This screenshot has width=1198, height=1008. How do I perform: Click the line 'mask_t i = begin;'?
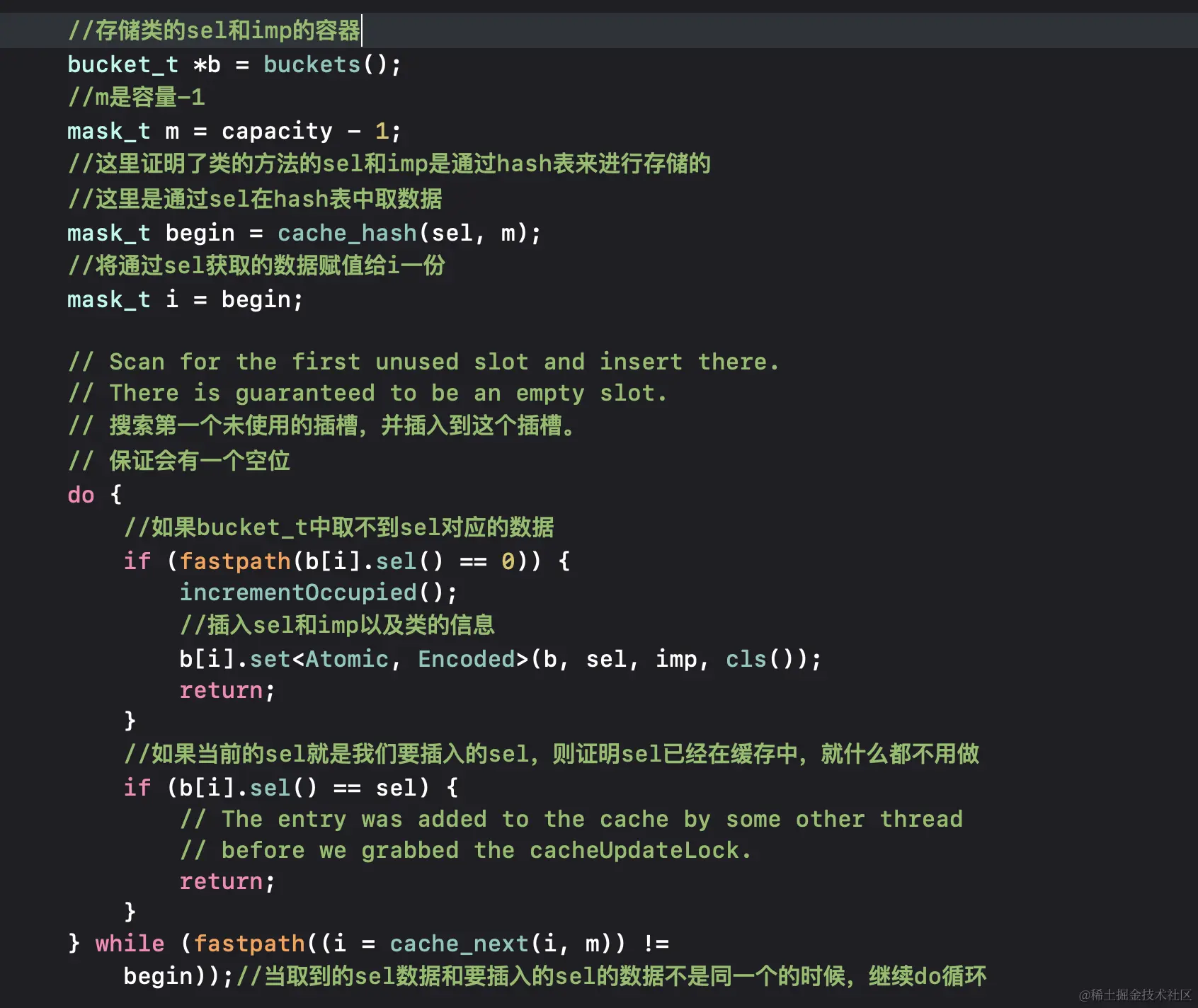pyautogui.click(x=186, y=299)
